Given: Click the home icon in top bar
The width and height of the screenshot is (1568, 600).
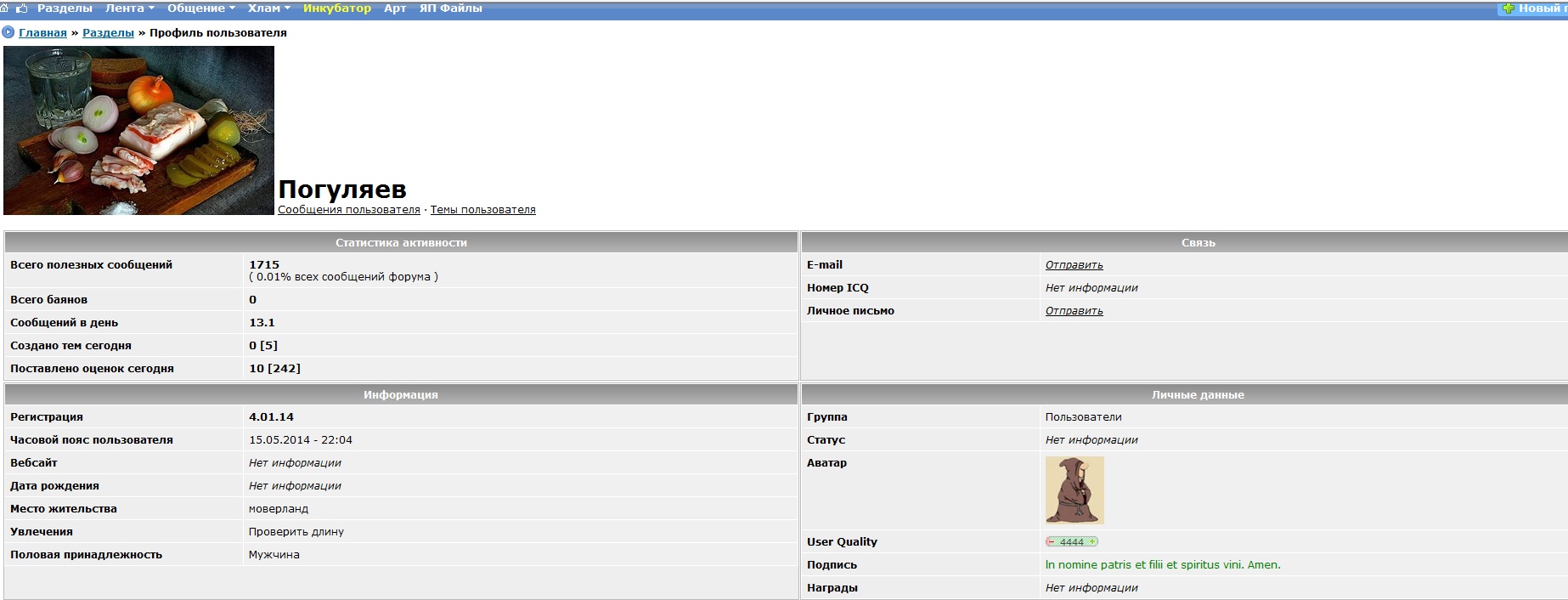Looking at the screenshot, I should click(4, 8).
